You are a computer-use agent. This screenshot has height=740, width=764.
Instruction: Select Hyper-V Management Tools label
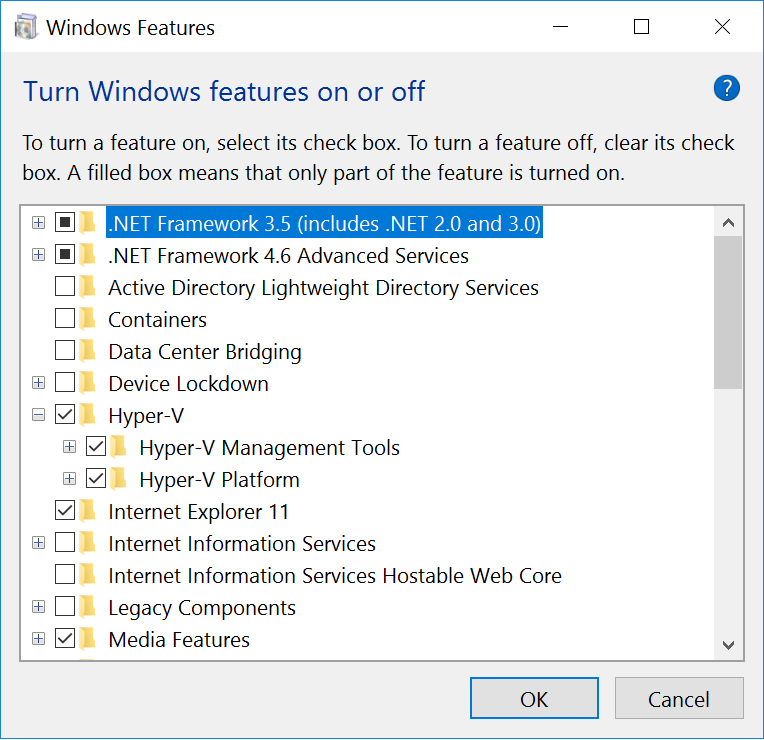tap(269, 448)
